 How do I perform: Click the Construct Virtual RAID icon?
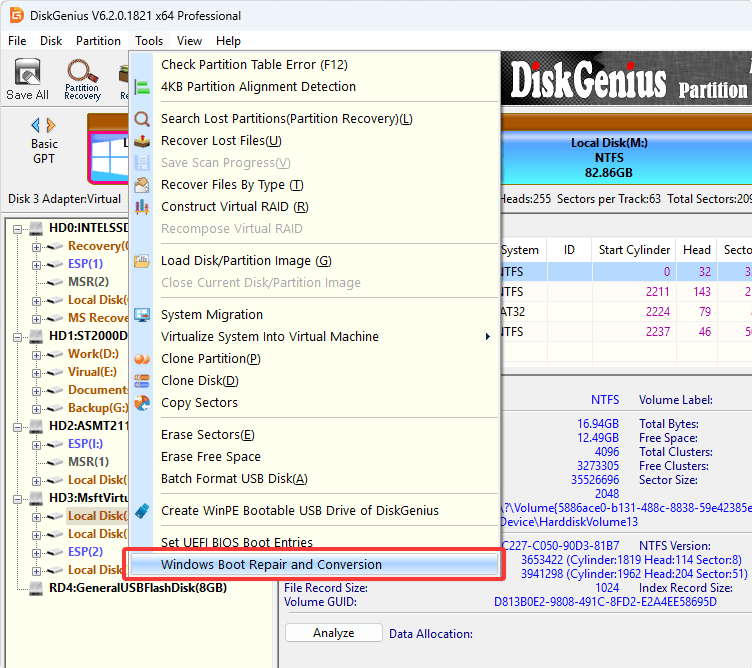click(x=142, y=207)
